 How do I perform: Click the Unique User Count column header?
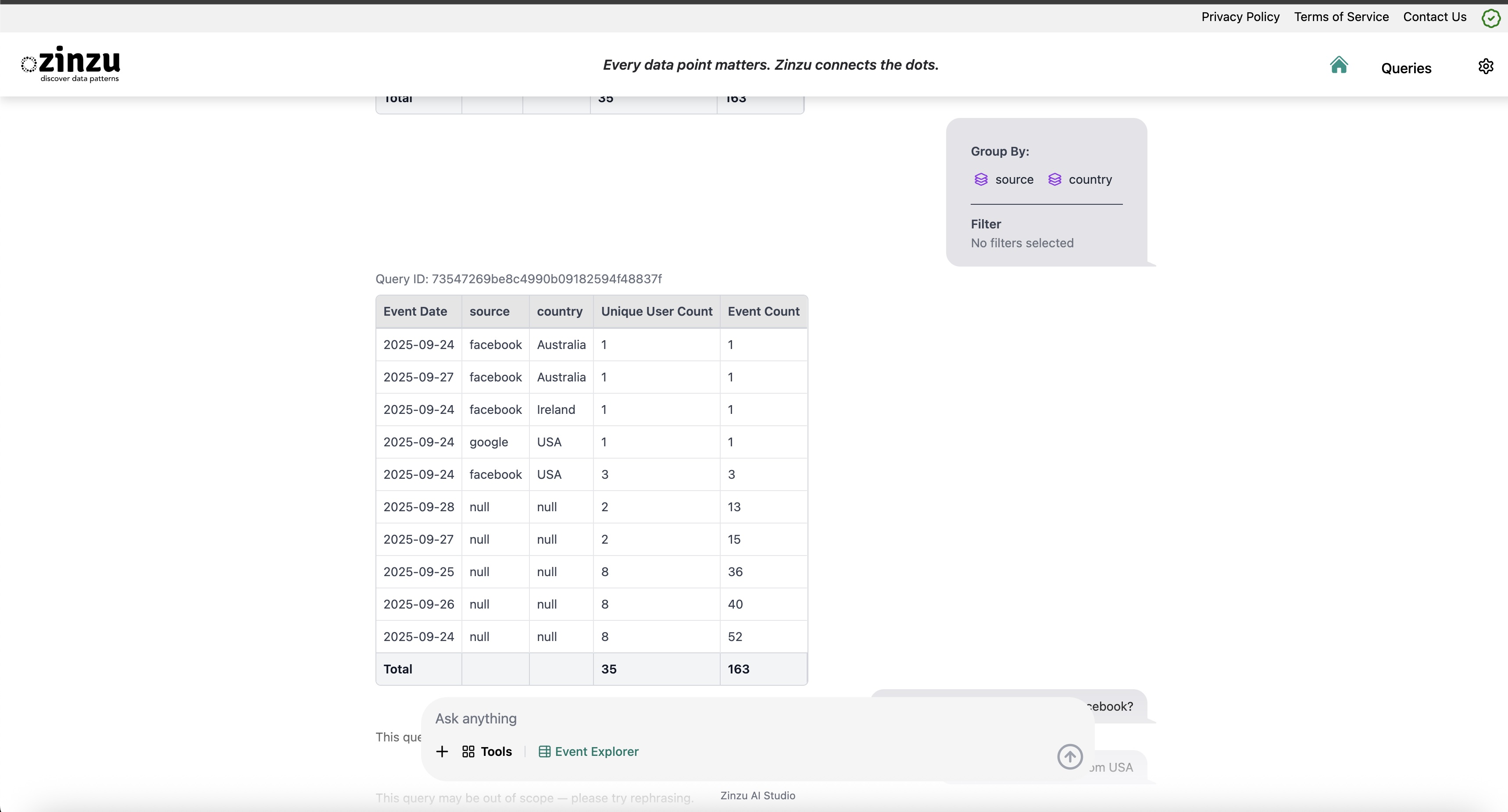[x=656, y=312]
